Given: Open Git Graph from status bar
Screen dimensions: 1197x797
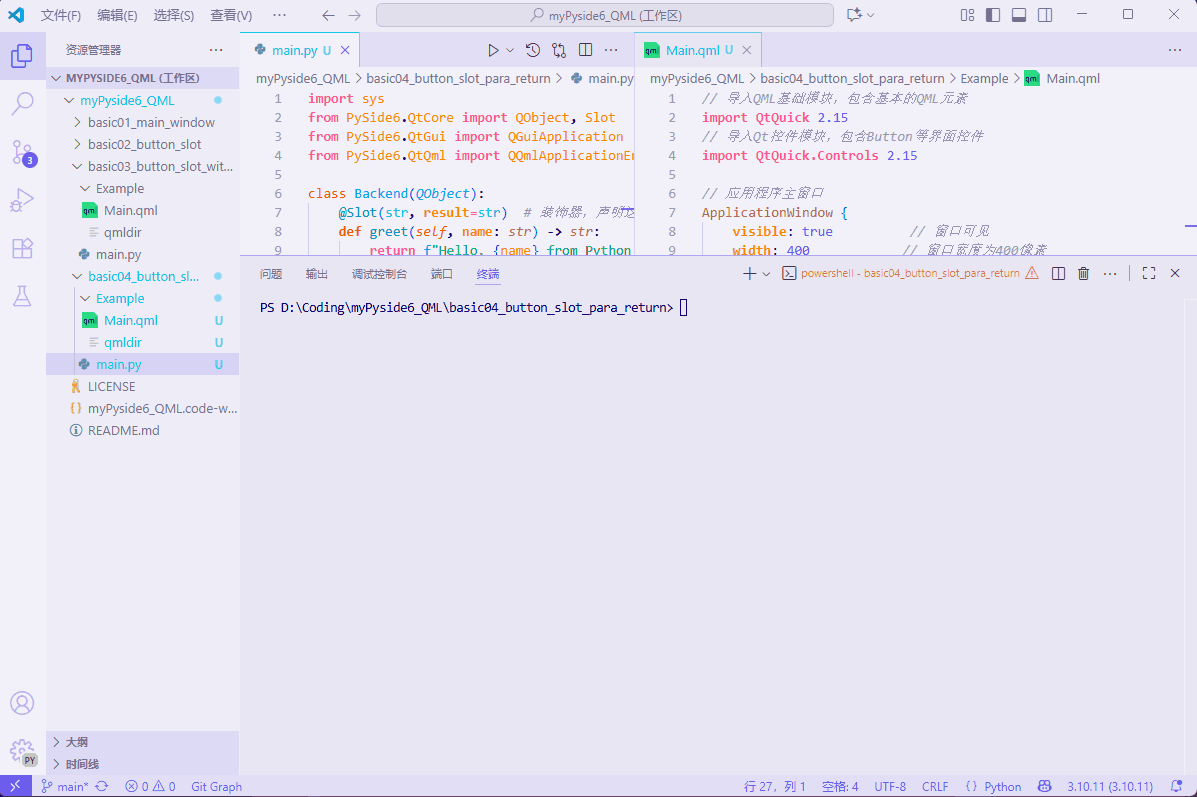Looking at the screenshot, I should click(216, 786).
